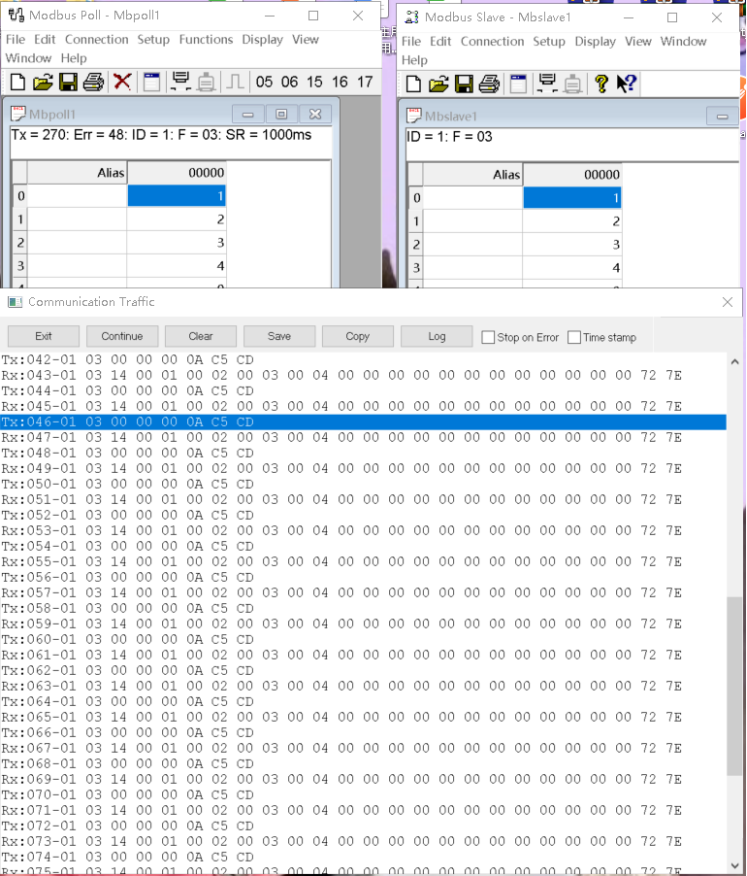Image resolution: width=747 pixels, height=876 pixels.
Task: Click the Log button
Action: click(x=437, y=336)
